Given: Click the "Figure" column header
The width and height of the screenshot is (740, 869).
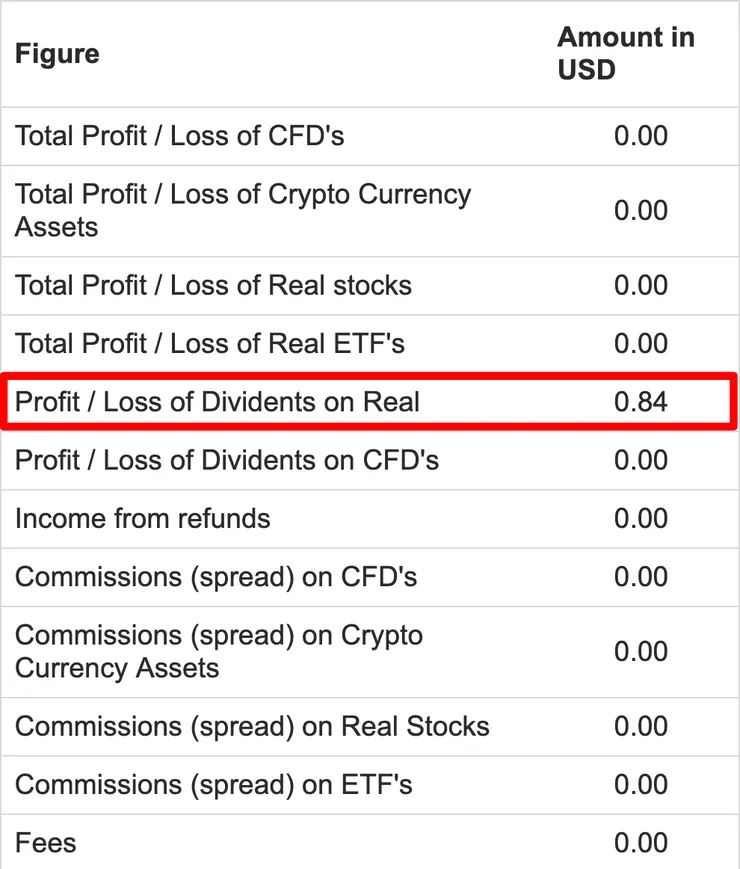Looking at the screenshot, I should coord(57,53).
